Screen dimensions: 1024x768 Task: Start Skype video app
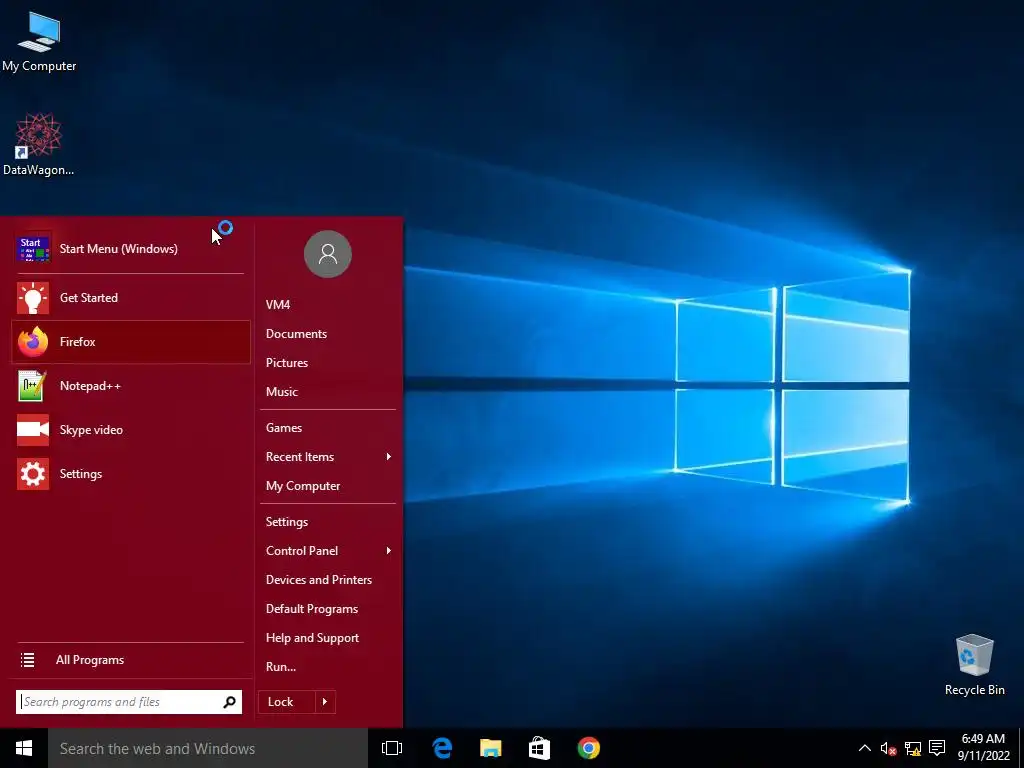click(x=131, y=430)
